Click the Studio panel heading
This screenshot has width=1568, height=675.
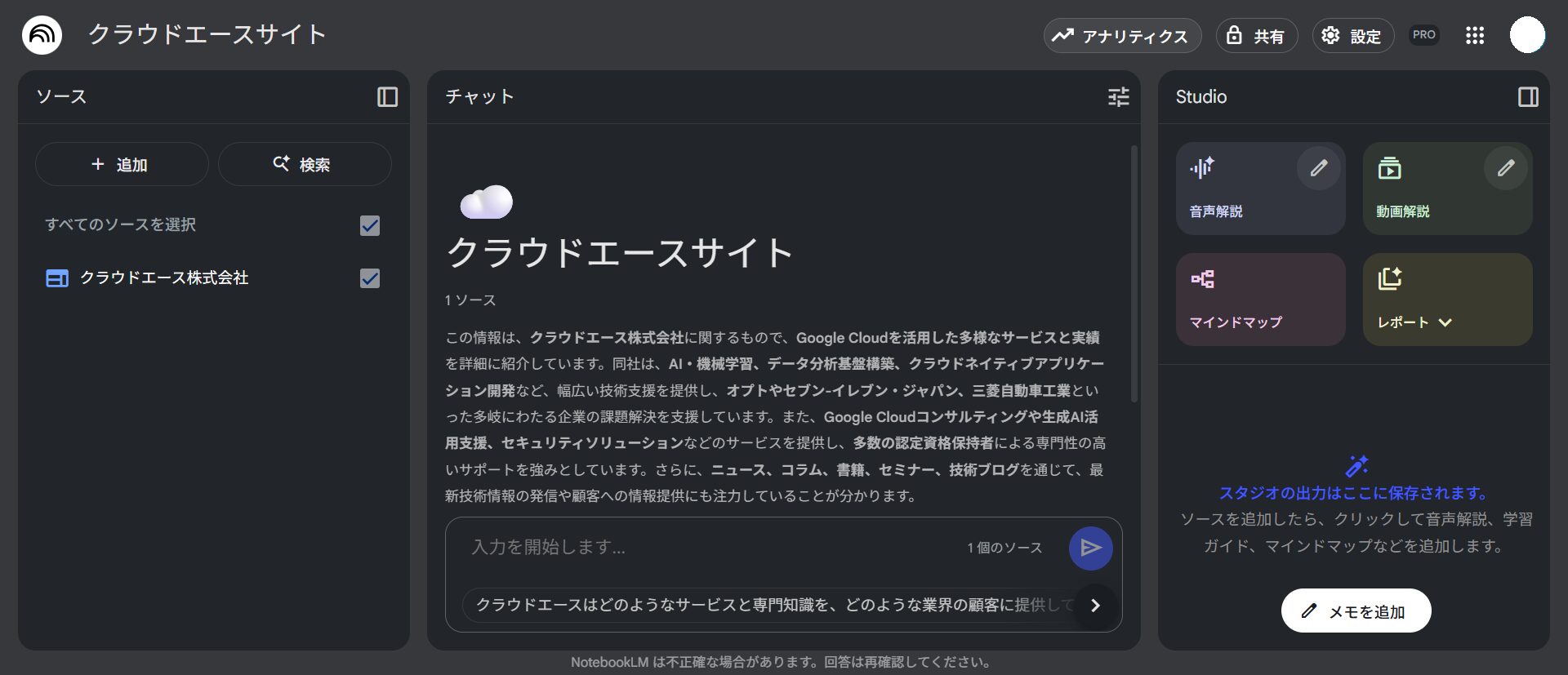tap(1201, 97)
